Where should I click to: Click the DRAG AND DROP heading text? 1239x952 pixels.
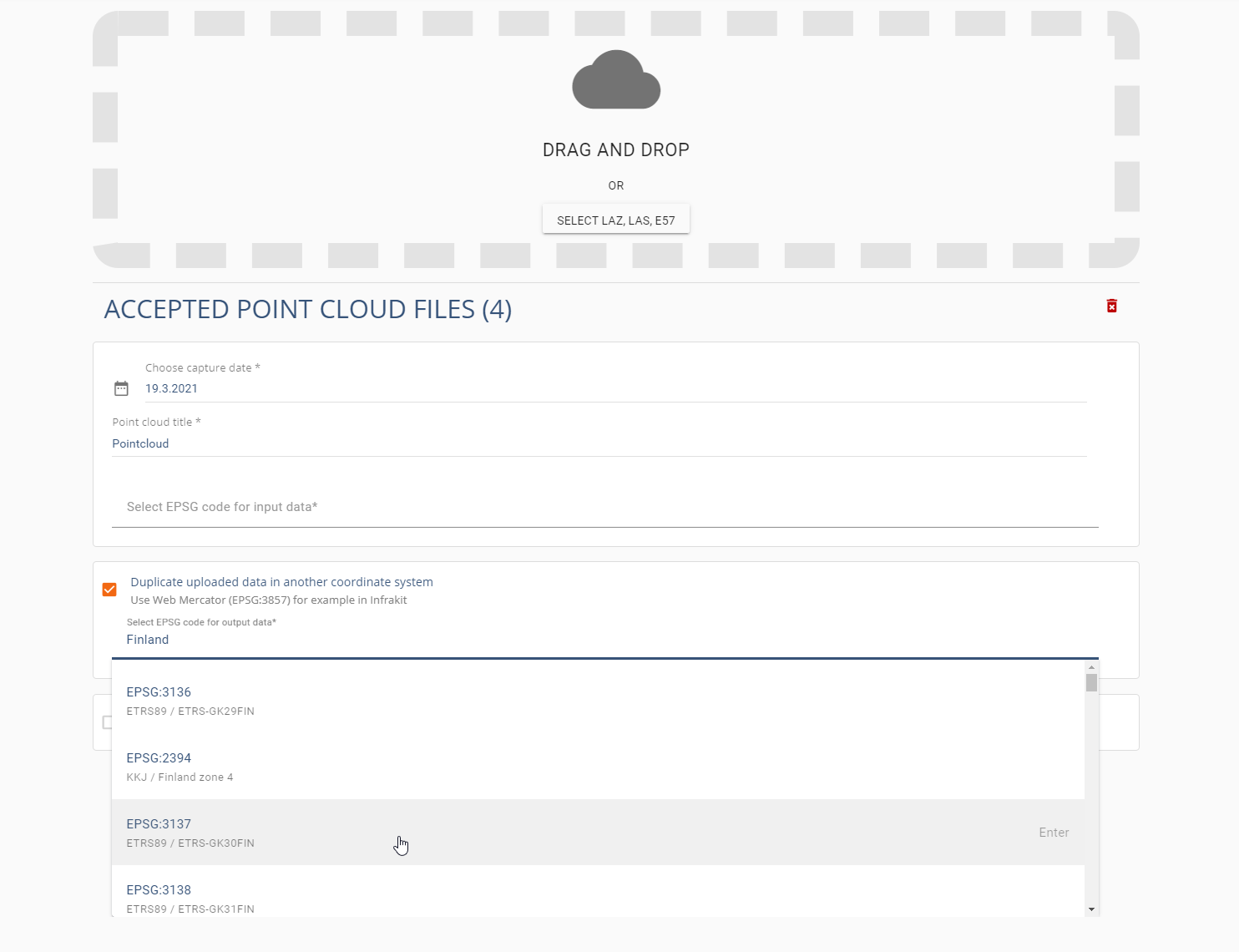coord(616,149)
